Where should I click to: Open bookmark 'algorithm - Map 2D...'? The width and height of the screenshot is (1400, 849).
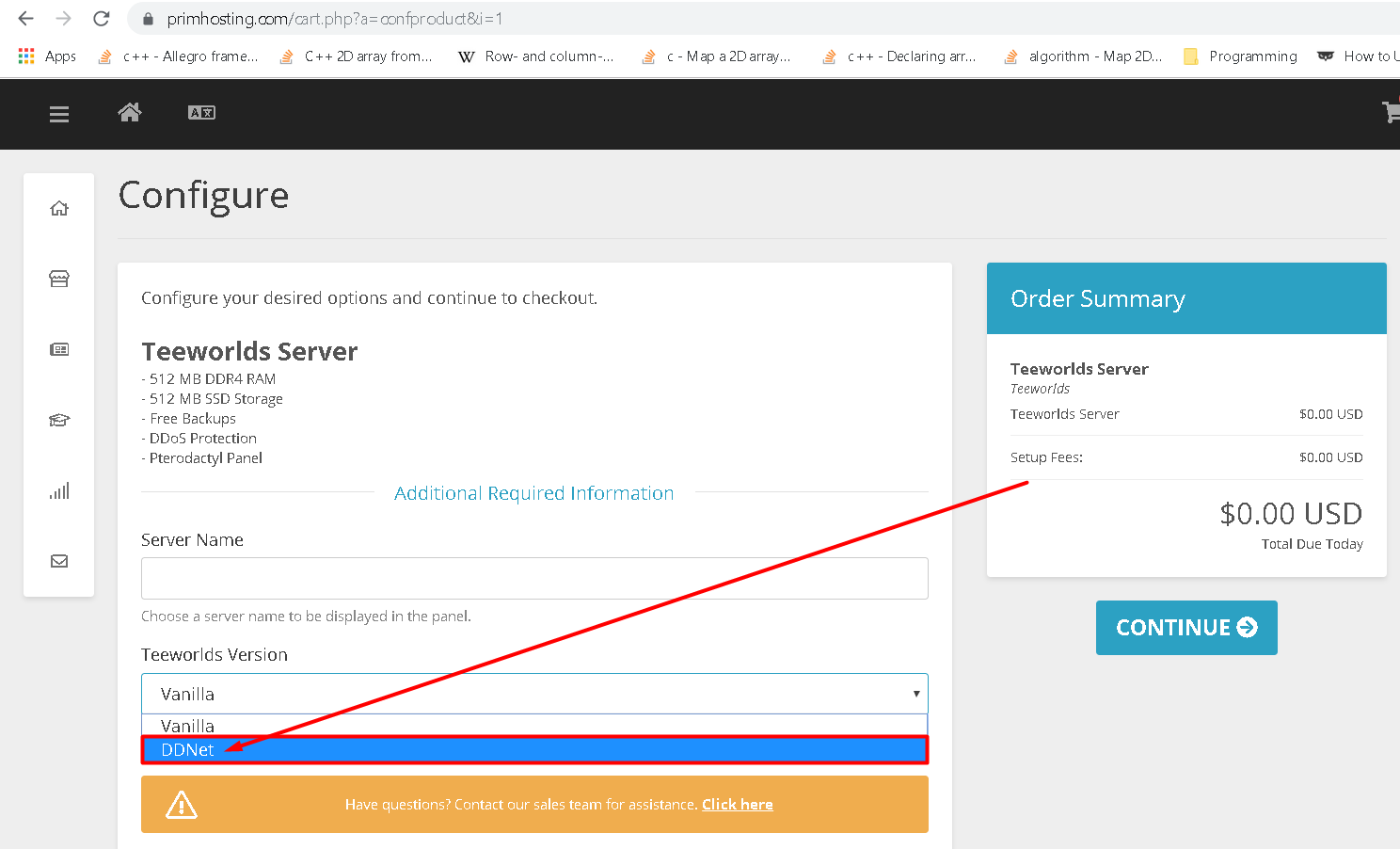pyautogui.click(x=1082, y=56)
